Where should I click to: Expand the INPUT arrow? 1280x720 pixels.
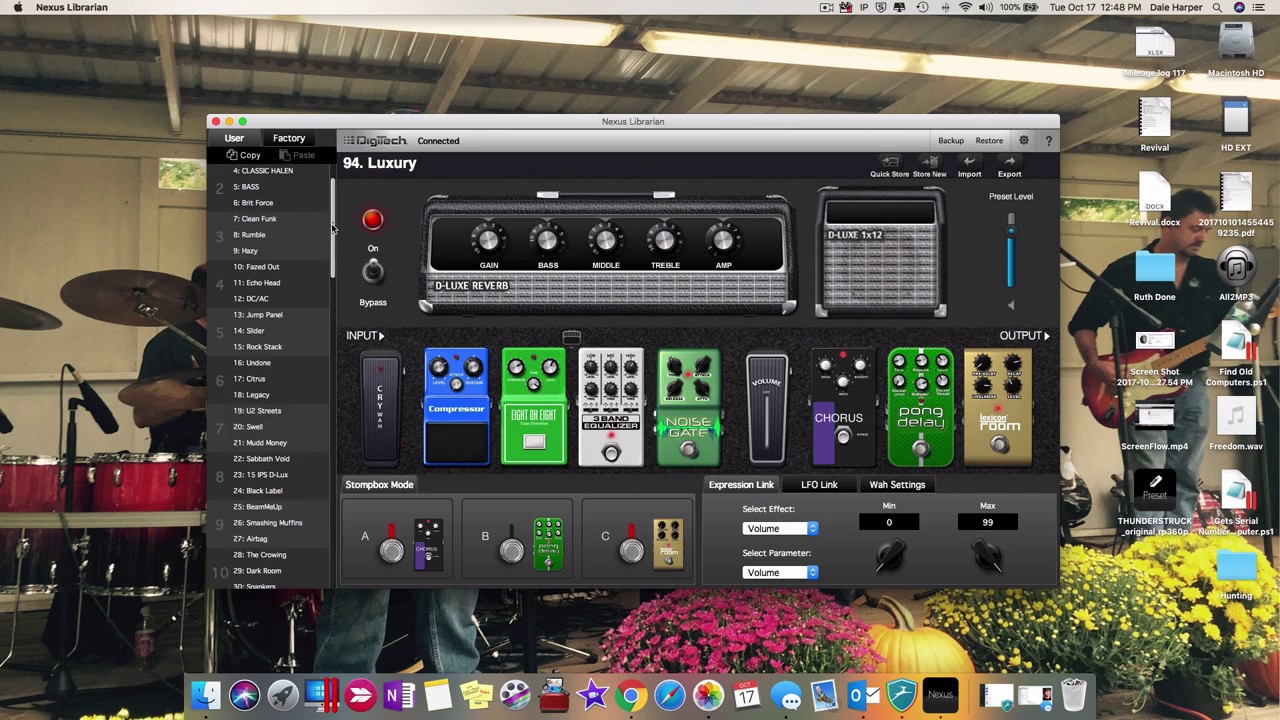click(382, 336)
